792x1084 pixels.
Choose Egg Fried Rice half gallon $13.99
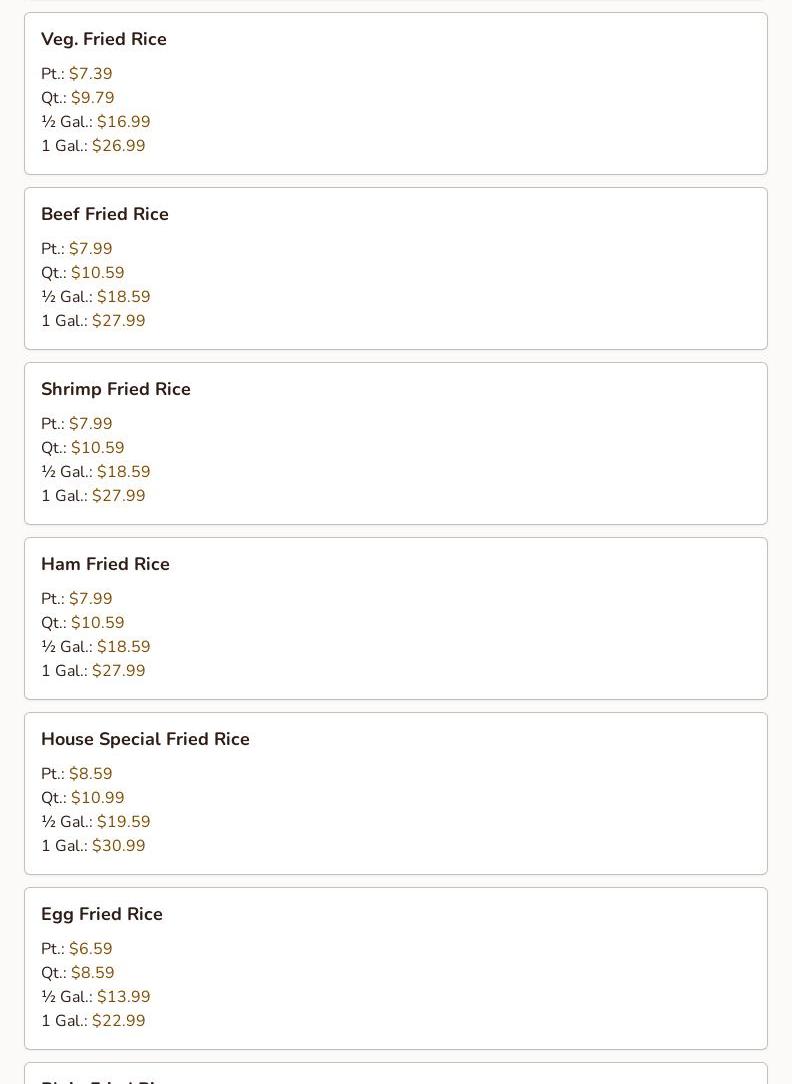[123, 997]
